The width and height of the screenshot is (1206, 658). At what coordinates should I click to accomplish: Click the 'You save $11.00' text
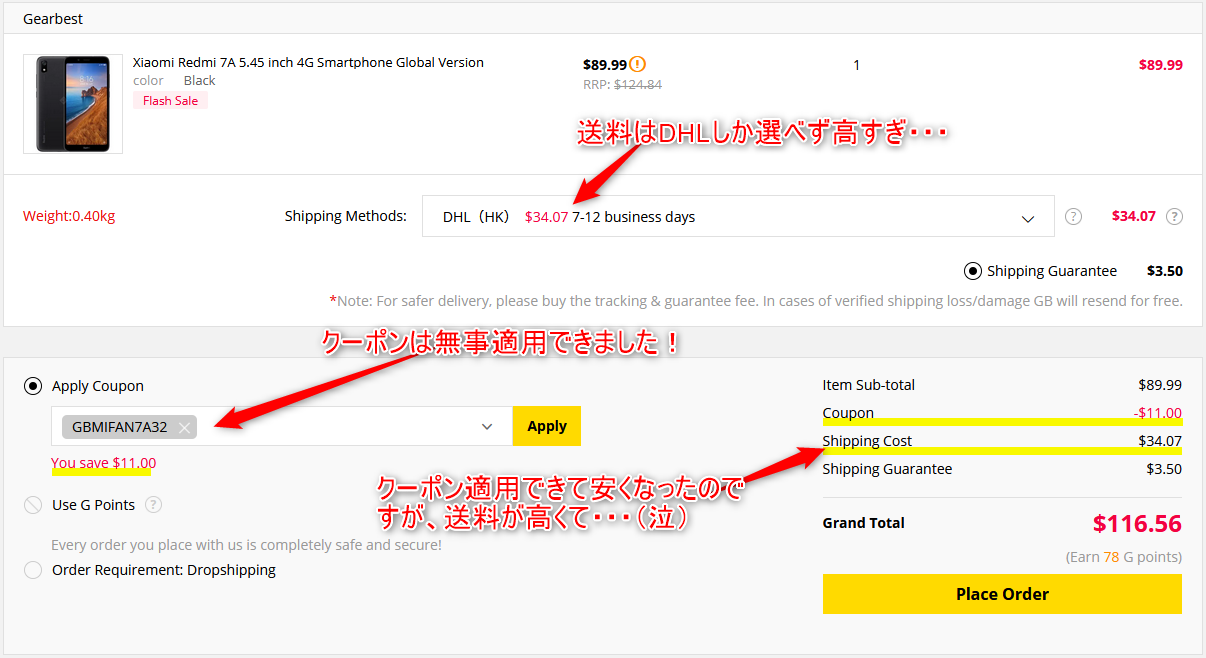point(104,463)
